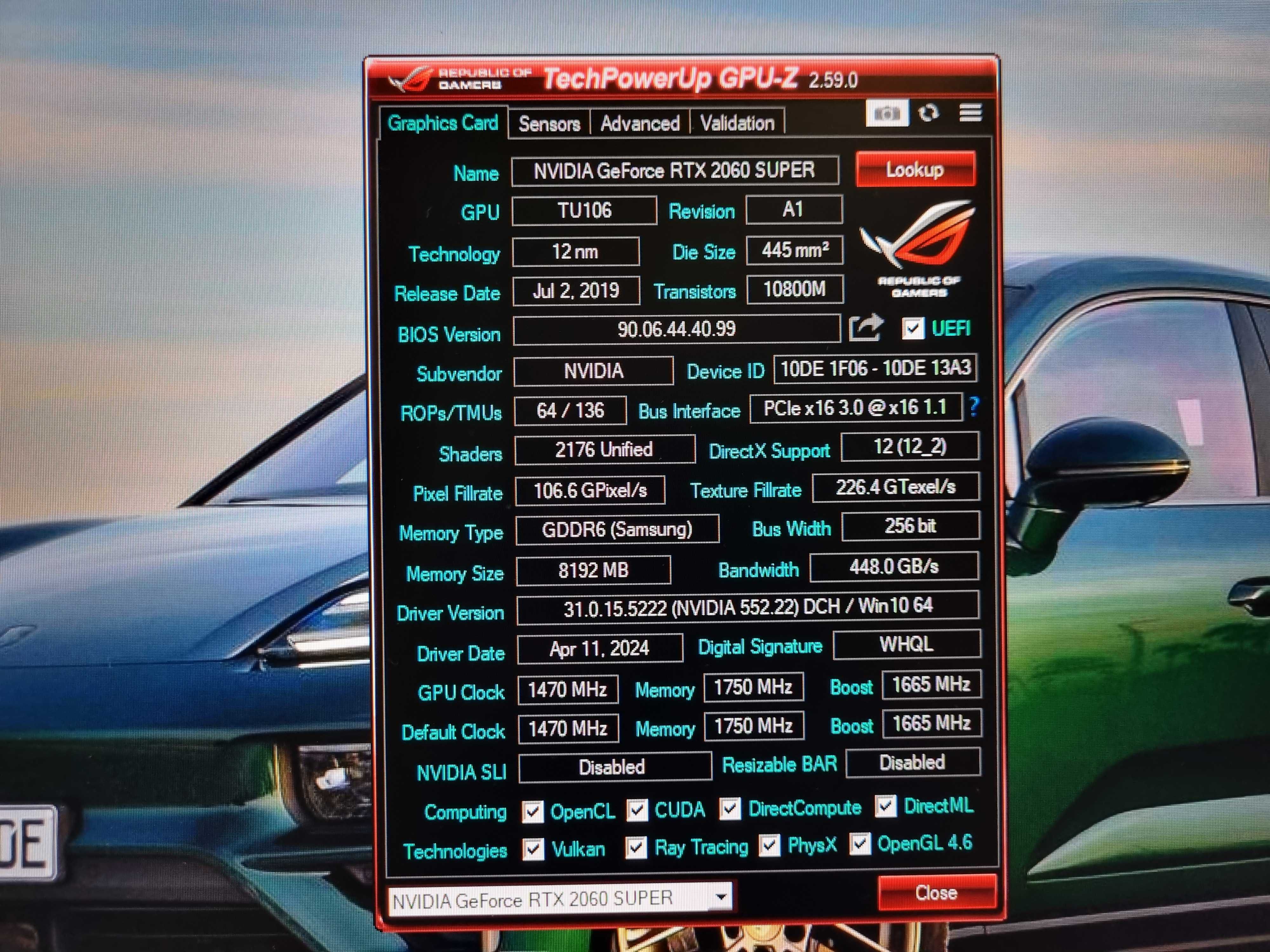Image resolution: width=1270 pixels, height=952 pixels.
Task: Click the Device ID value 10DE 1F06
Action: coord(875,368)
